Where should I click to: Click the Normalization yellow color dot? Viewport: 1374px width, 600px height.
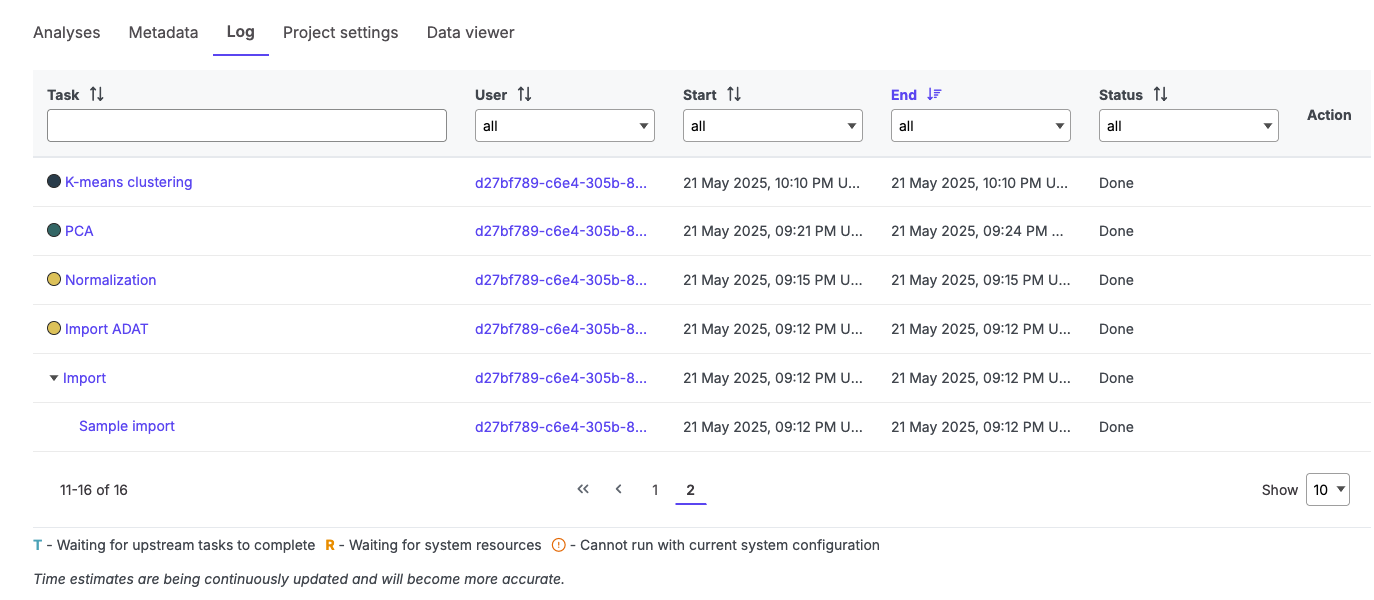click(54, 279)
